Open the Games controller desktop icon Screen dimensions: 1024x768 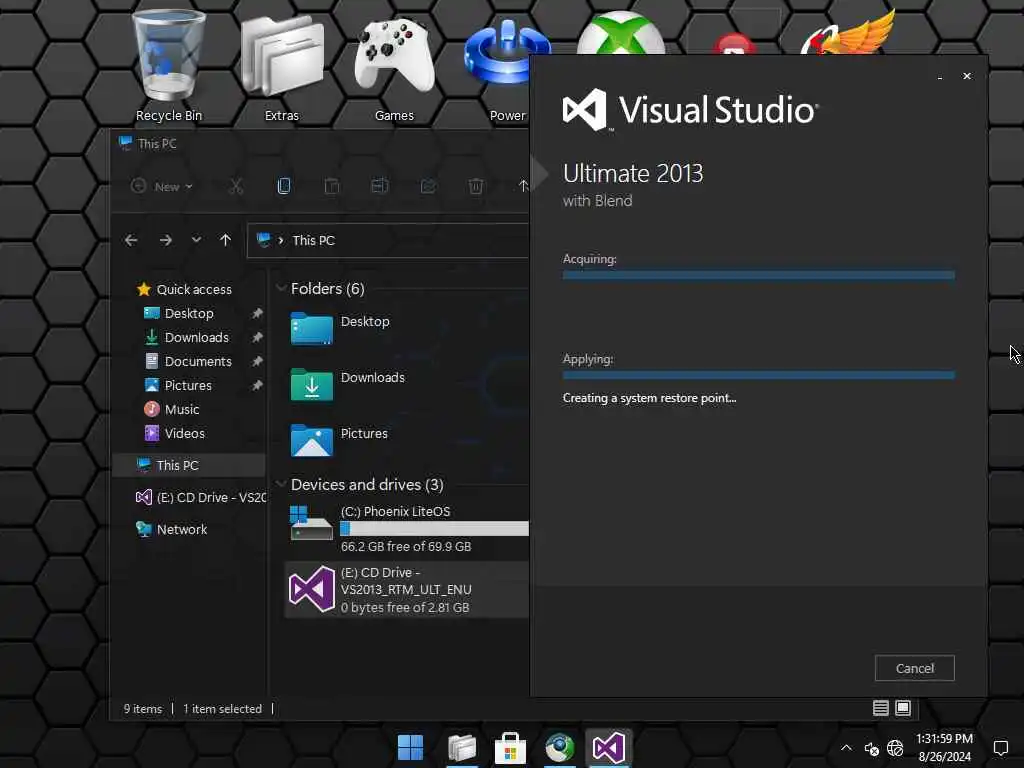click(x=394, y=65)
